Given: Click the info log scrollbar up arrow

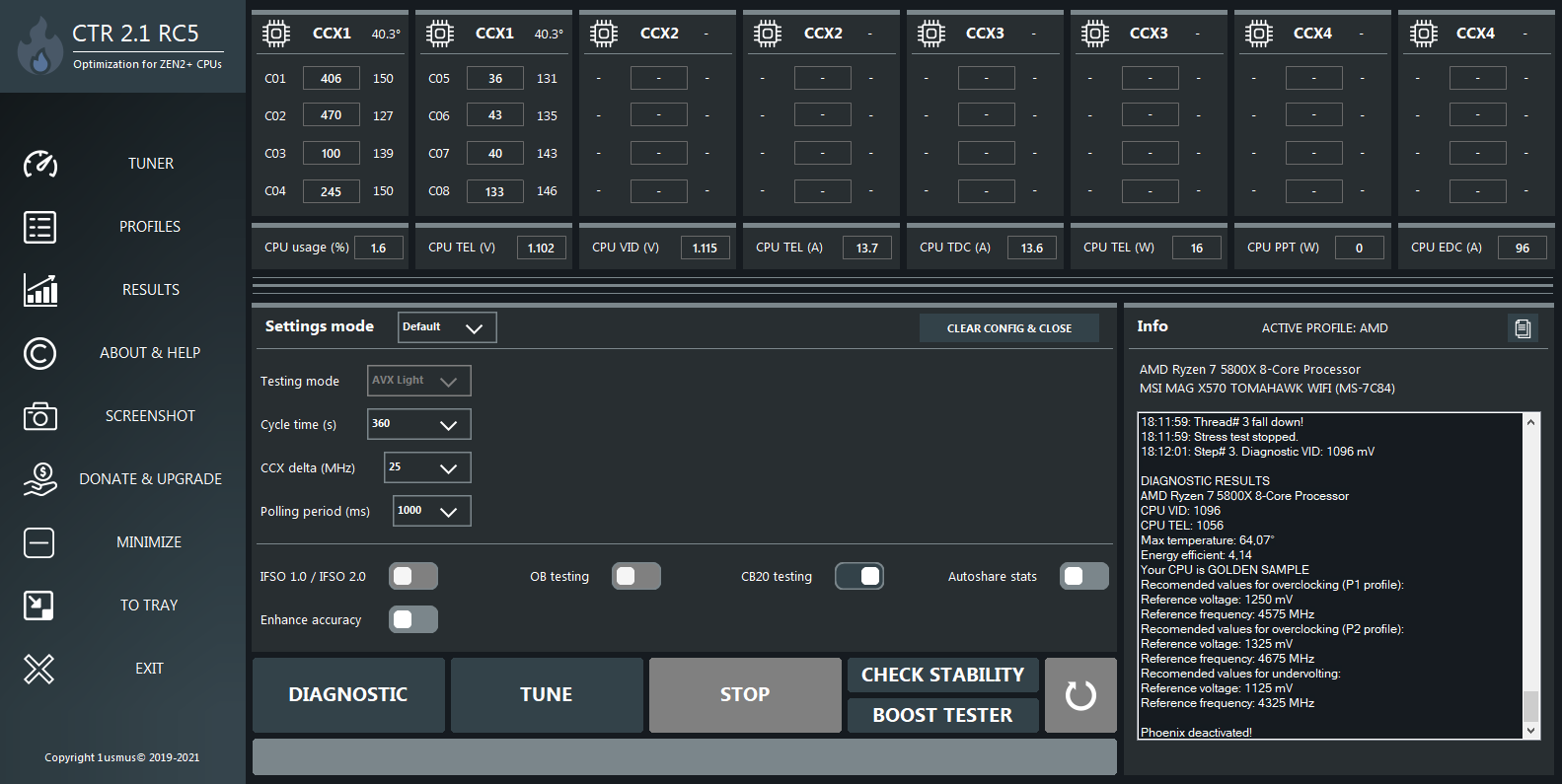Looking at the screenshot, I should (1530, 422).
